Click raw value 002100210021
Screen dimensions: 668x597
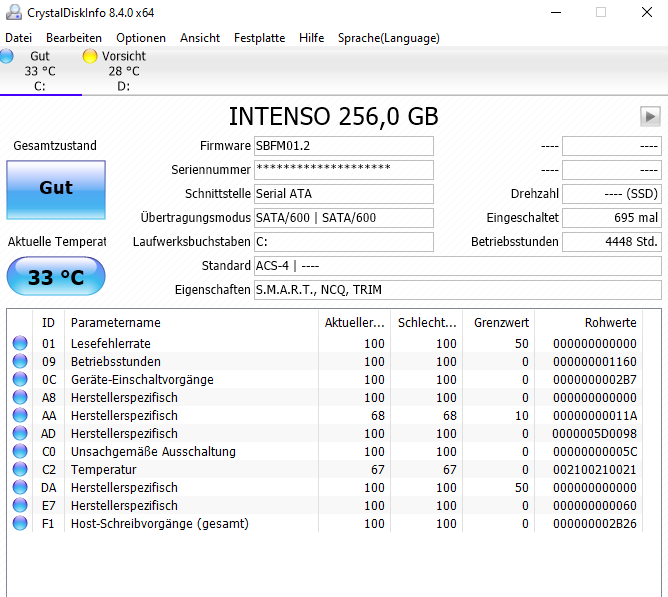click(x=594, y=469)
